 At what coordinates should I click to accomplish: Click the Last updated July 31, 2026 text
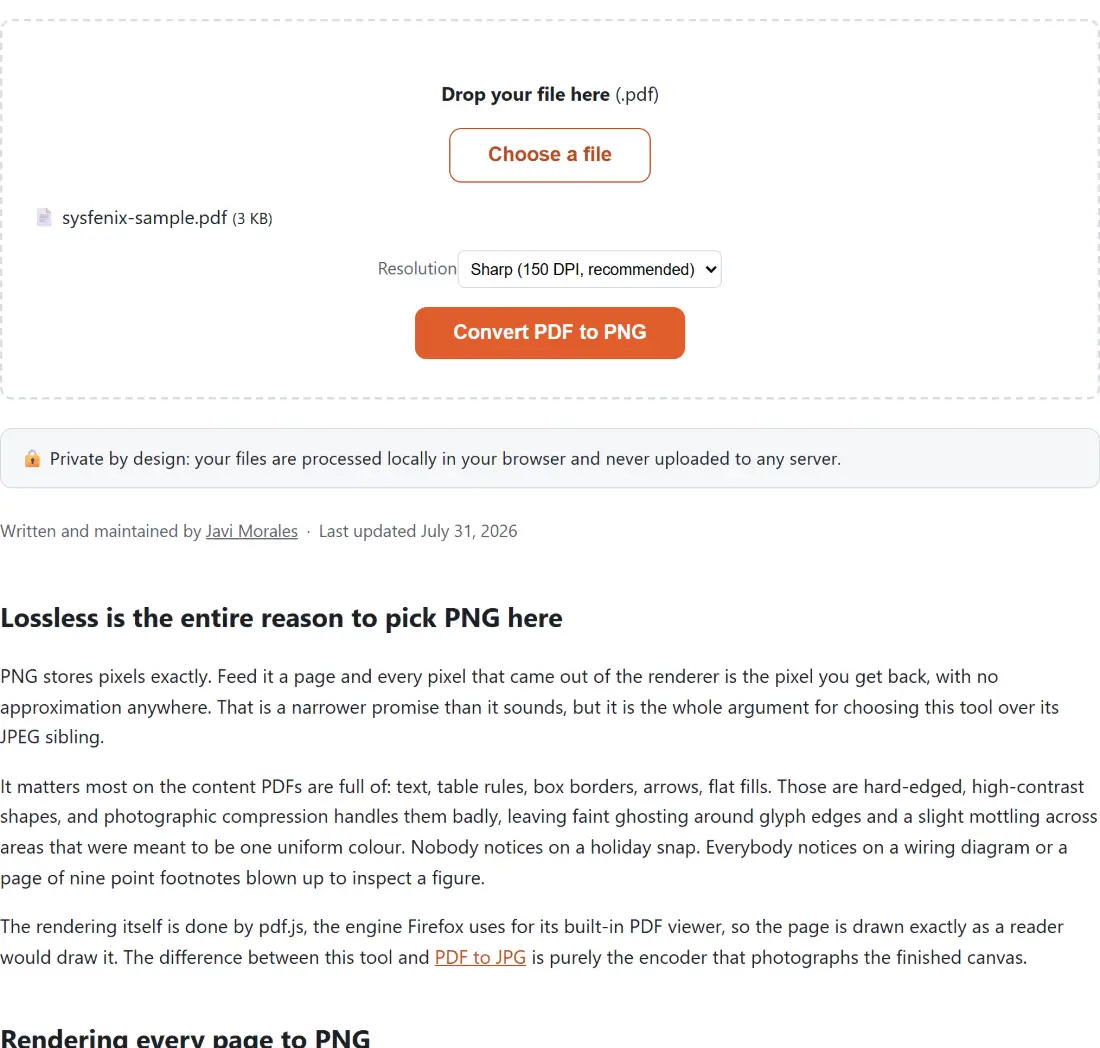tap(418, 531)
